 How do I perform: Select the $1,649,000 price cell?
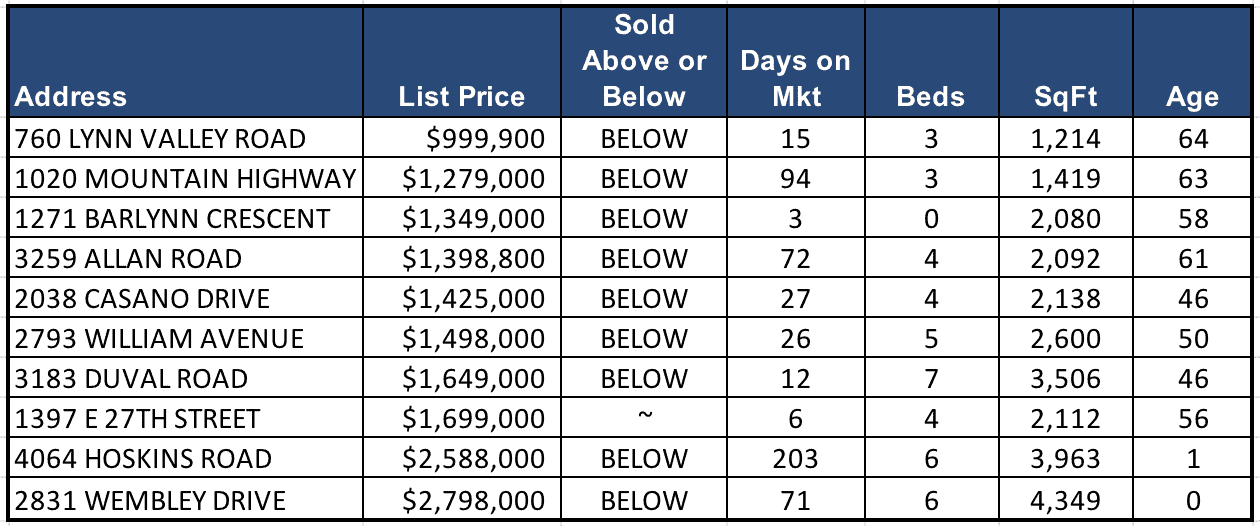coord(474,379)
